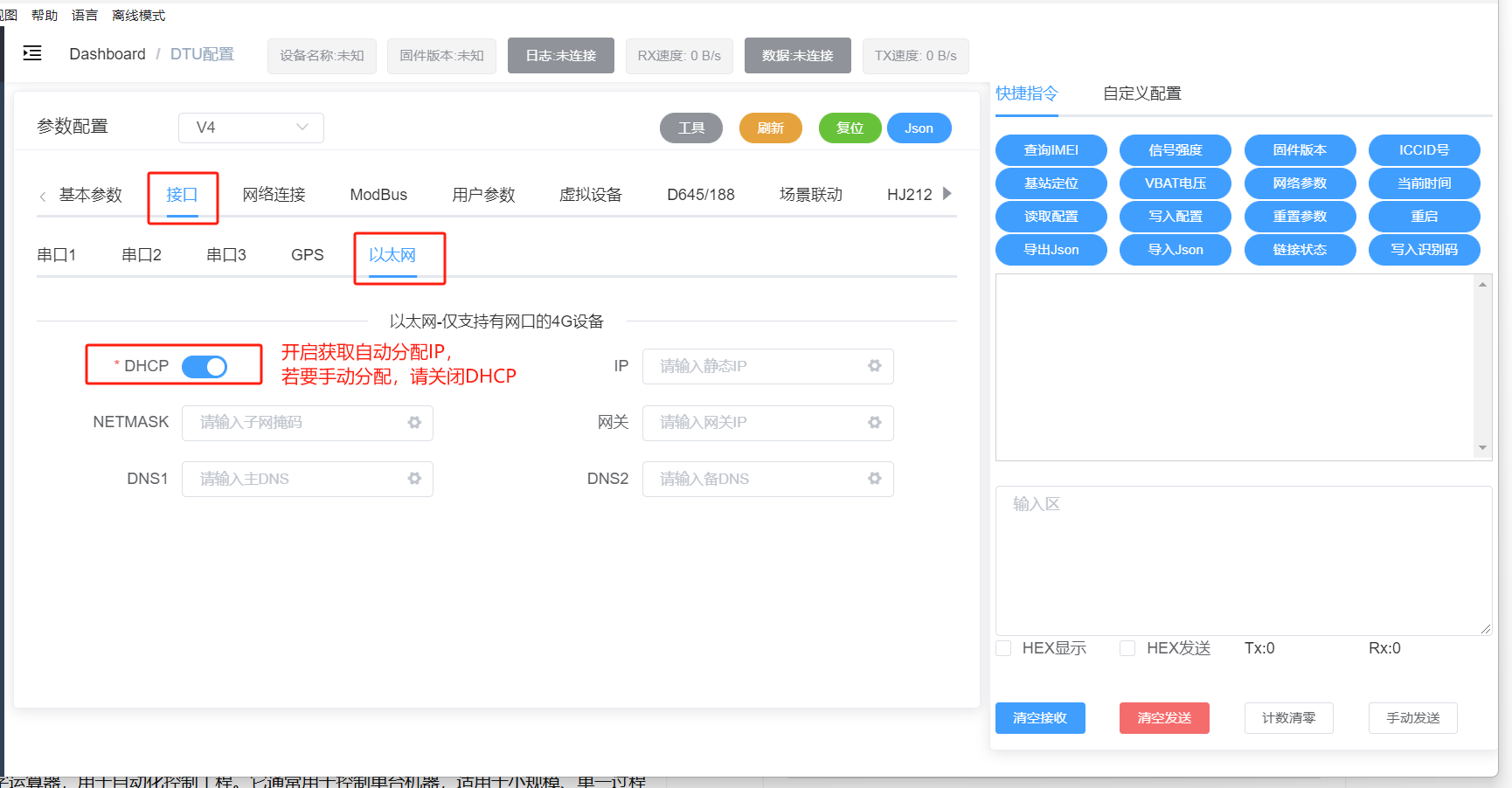The height and width of the screenshot is (788, 1512).
Task: Click the 查询IMEI quick command
Action: 1051,149
